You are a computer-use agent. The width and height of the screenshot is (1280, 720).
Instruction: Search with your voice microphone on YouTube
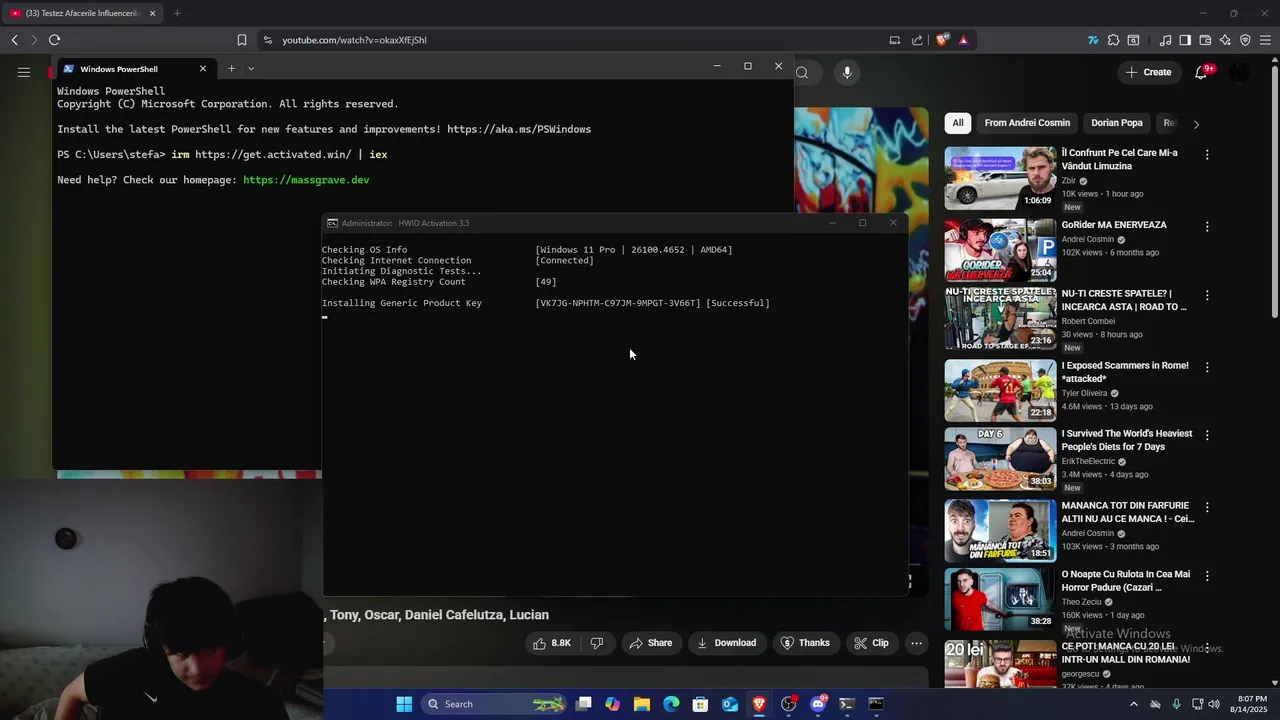(847, 72)
